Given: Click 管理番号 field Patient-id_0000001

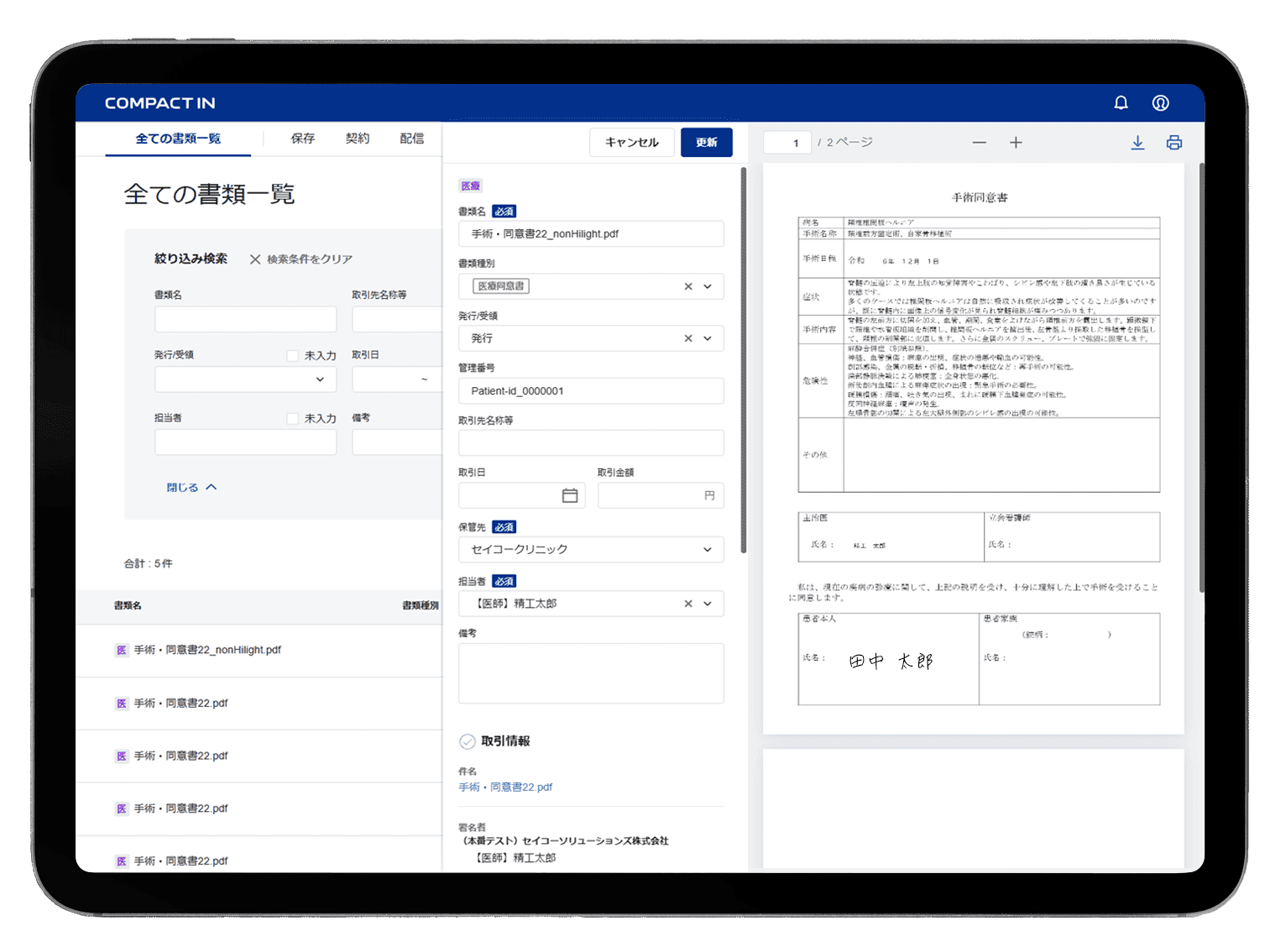Looking at the screenshot, I should (x=591, y=391).
